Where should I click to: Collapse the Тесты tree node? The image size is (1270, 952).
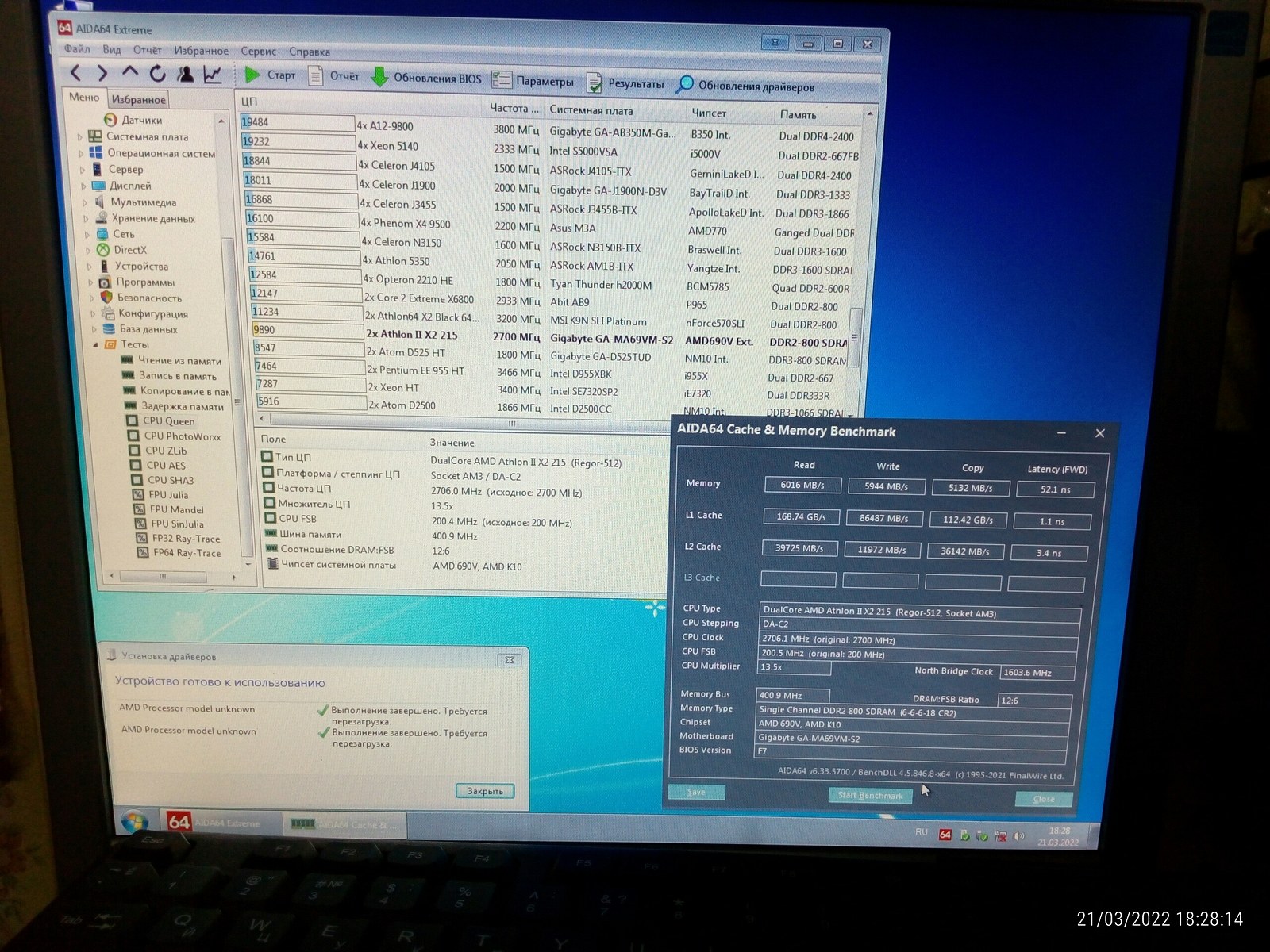tap(96, 344)
